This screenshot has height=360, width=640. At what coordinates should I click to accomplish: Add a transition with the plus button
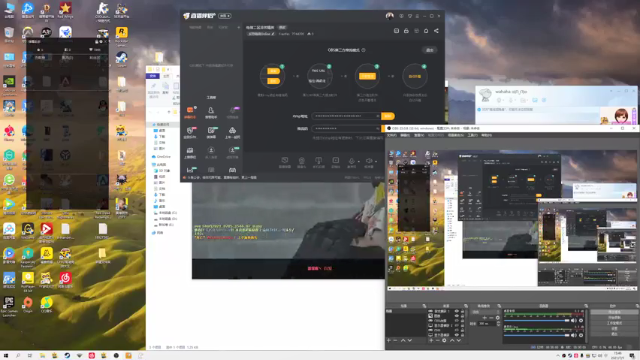point(484,318)
